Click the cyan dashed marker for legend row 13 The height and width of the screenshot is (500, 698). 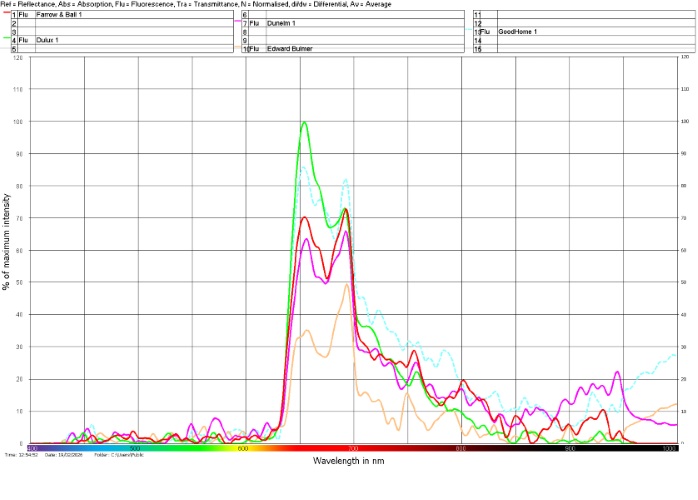point(469,29)
